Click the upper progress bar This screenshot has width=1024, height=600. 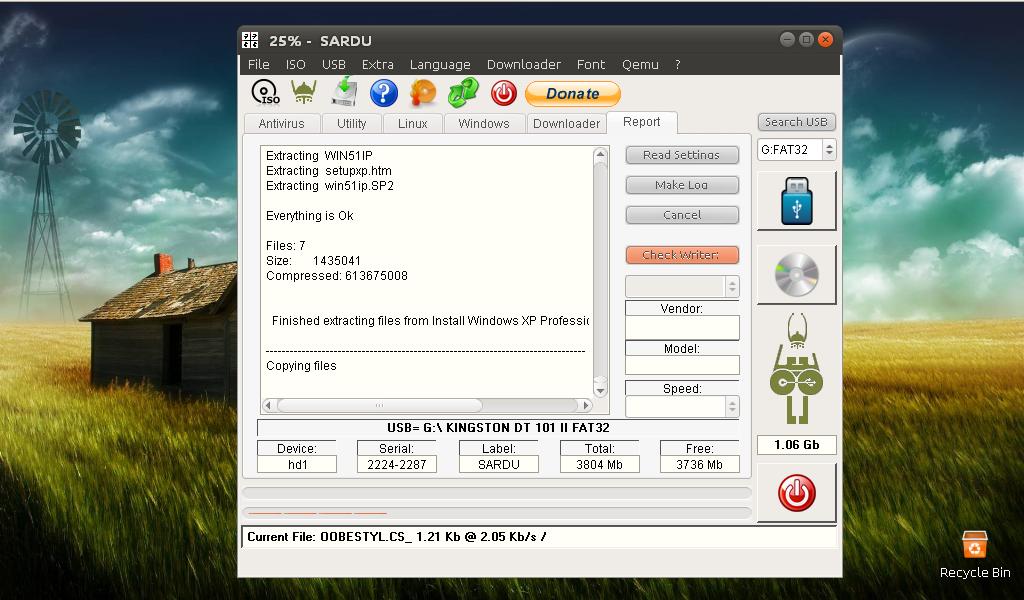pyautogui.click(x=496, y=493)
